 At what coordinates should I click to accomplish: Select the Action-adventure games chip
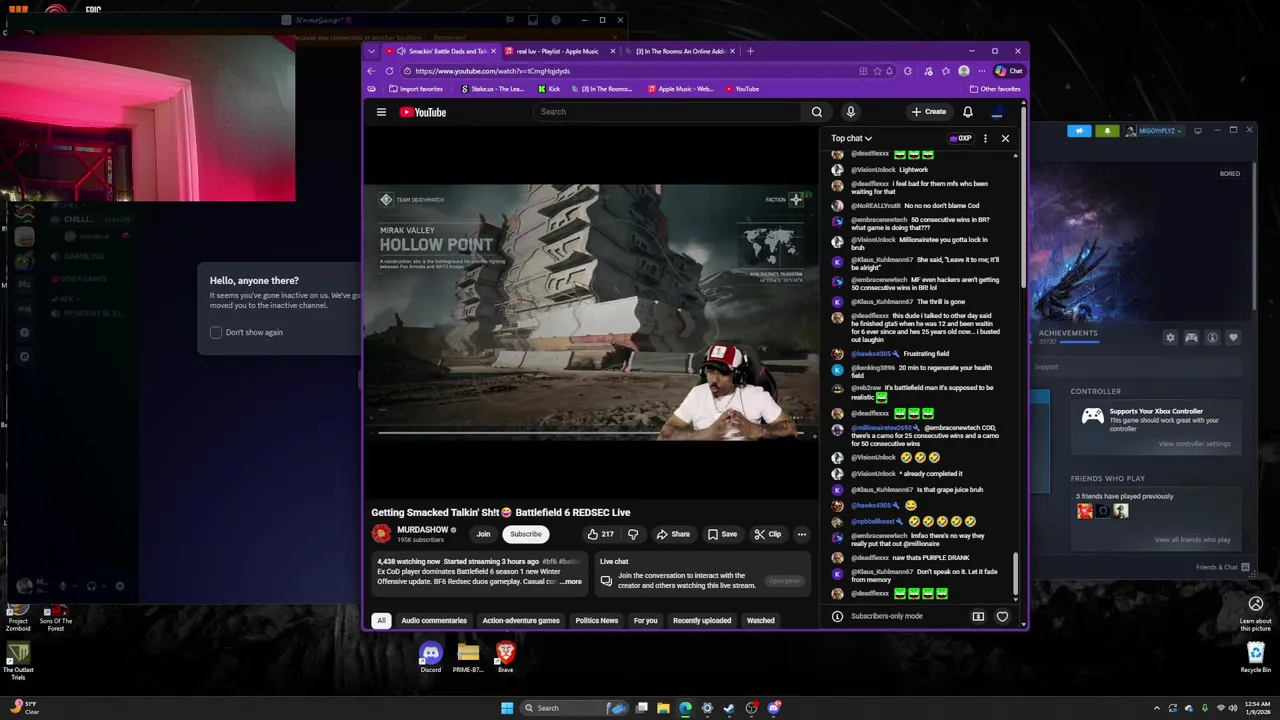pos(521,620)
